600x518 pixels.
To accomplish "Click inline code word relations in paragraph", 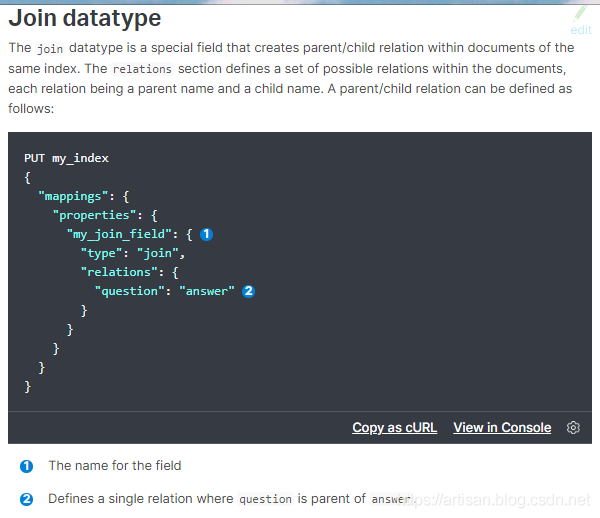I will 142,69.
